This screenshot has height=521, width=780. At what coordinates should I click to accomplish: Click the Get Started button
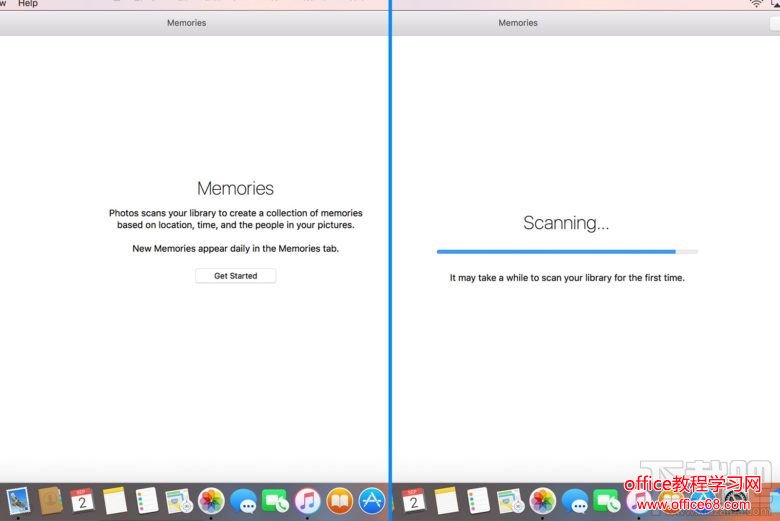[x=235, y=276]
